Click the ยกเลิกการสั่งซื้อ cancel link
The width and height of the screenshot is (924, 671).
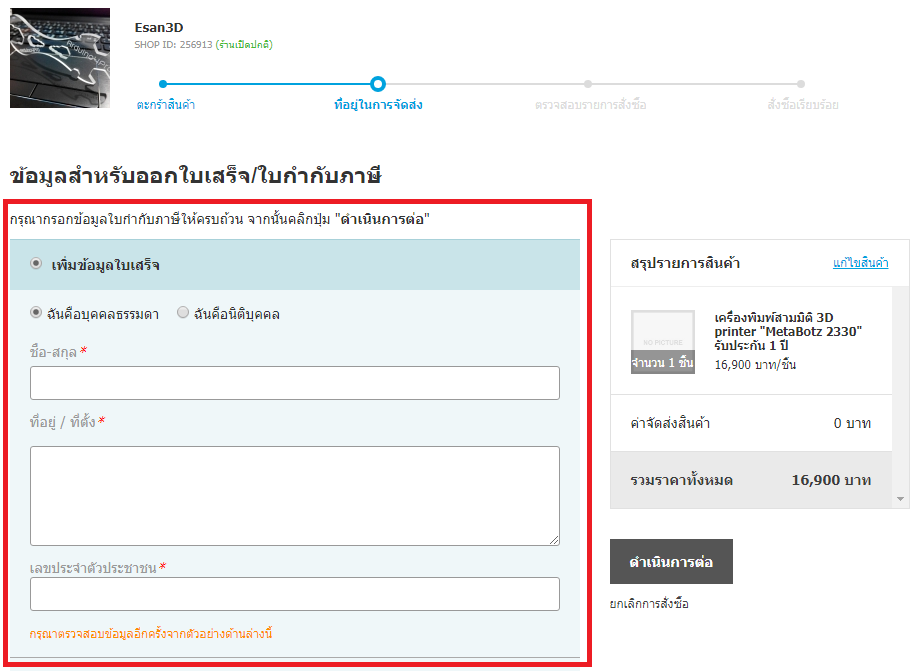click(649, 604)
